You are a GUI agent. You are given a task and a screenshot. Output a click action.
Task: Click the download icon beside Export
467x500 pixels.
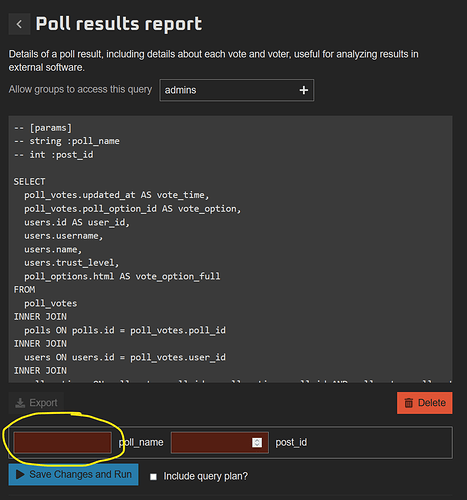pos(20,403)
